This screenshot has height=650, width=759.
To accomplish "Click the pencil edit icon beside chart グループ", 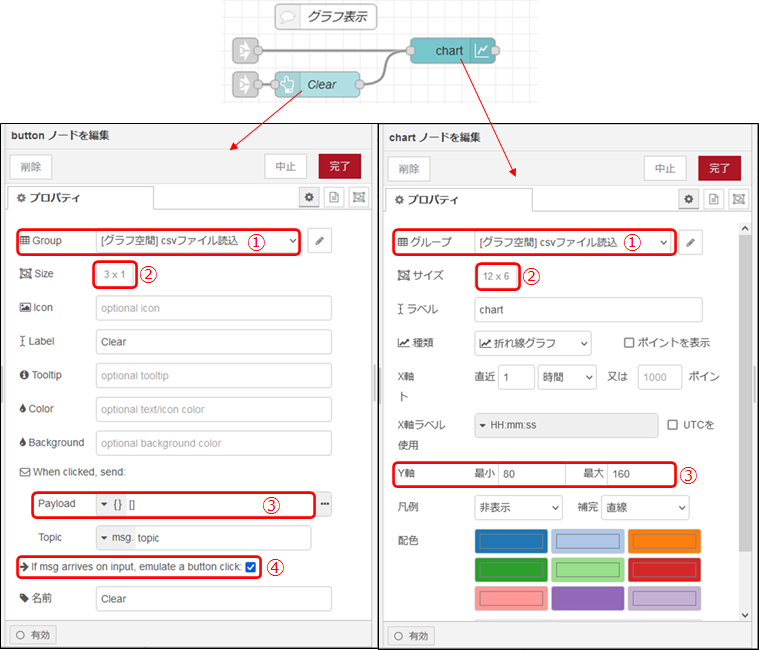I will point(691,242).
